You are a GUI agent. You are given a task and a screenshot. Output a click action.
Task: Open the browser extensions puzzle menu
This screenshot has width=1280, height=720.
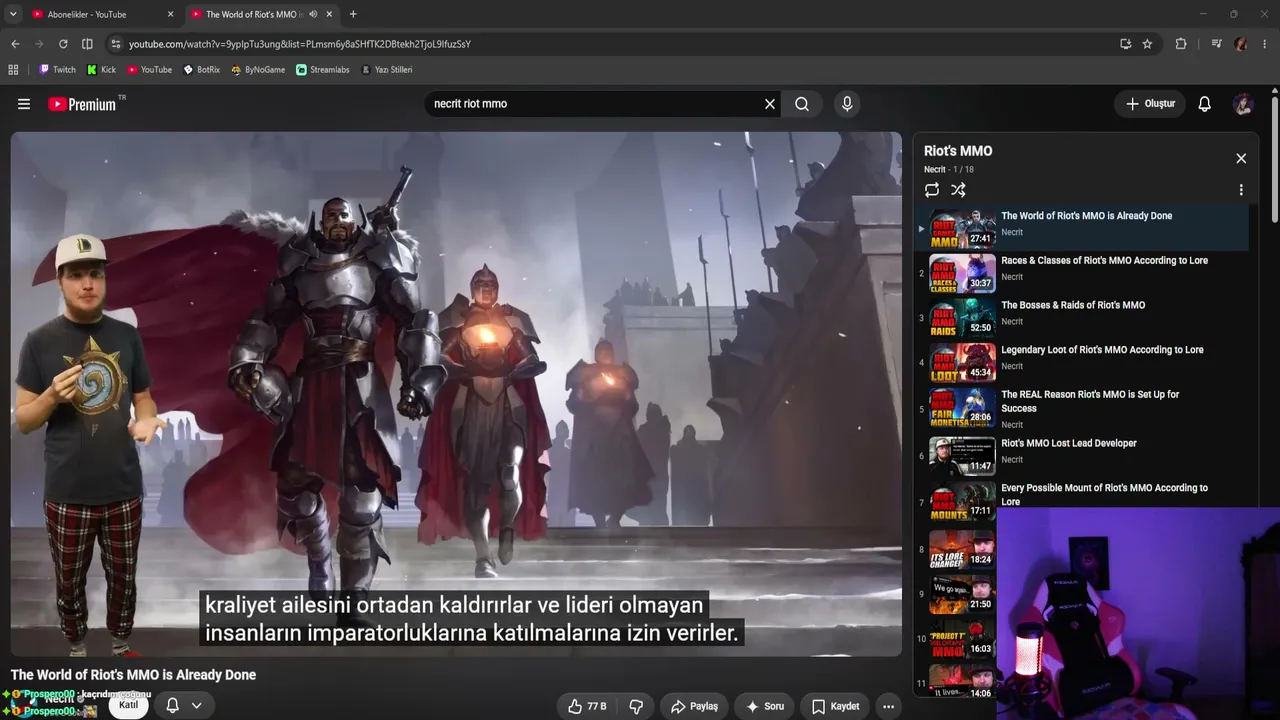(1181, 44)
